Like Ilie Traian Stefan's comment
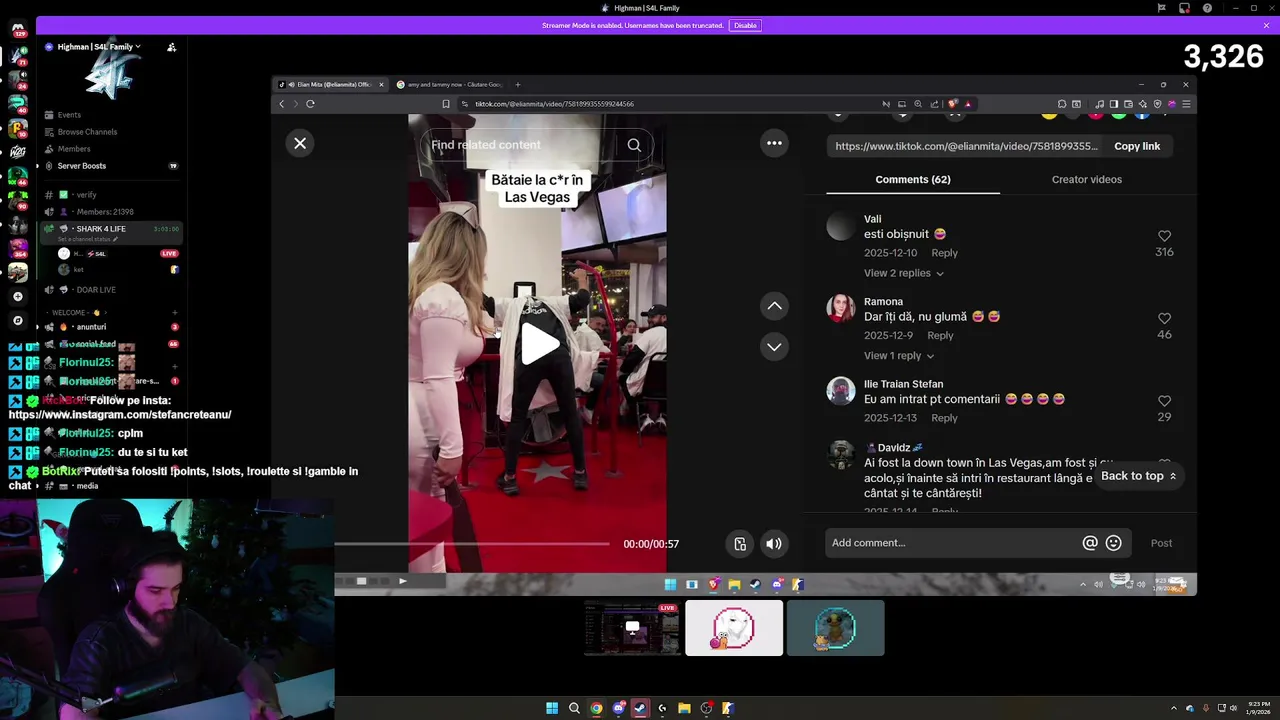Viewport: 1280px width, 720px height. (1164, 401)
